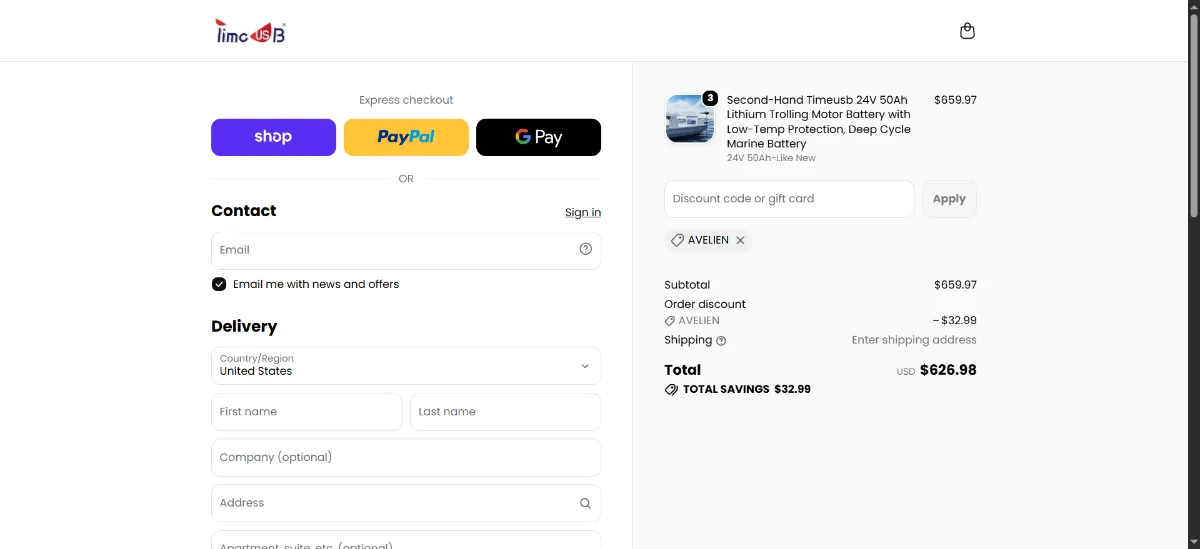Image resolution: width=1200 pixels, height=549 pixels.
Task: Focus the Discount code or gift card field
Action: [789, 199]
